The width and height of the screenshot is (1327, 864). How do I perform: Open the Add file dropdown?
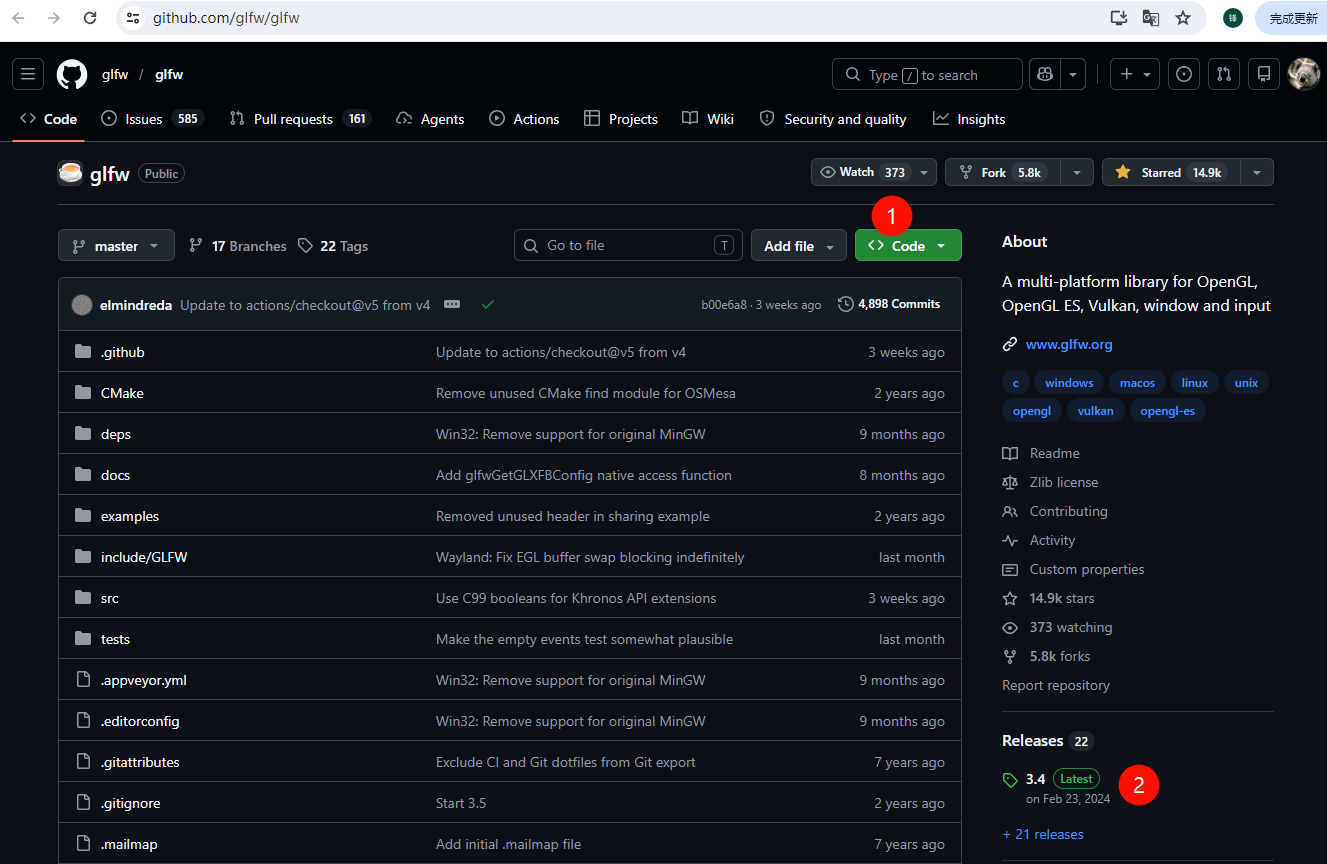click(x=799, y=245)
